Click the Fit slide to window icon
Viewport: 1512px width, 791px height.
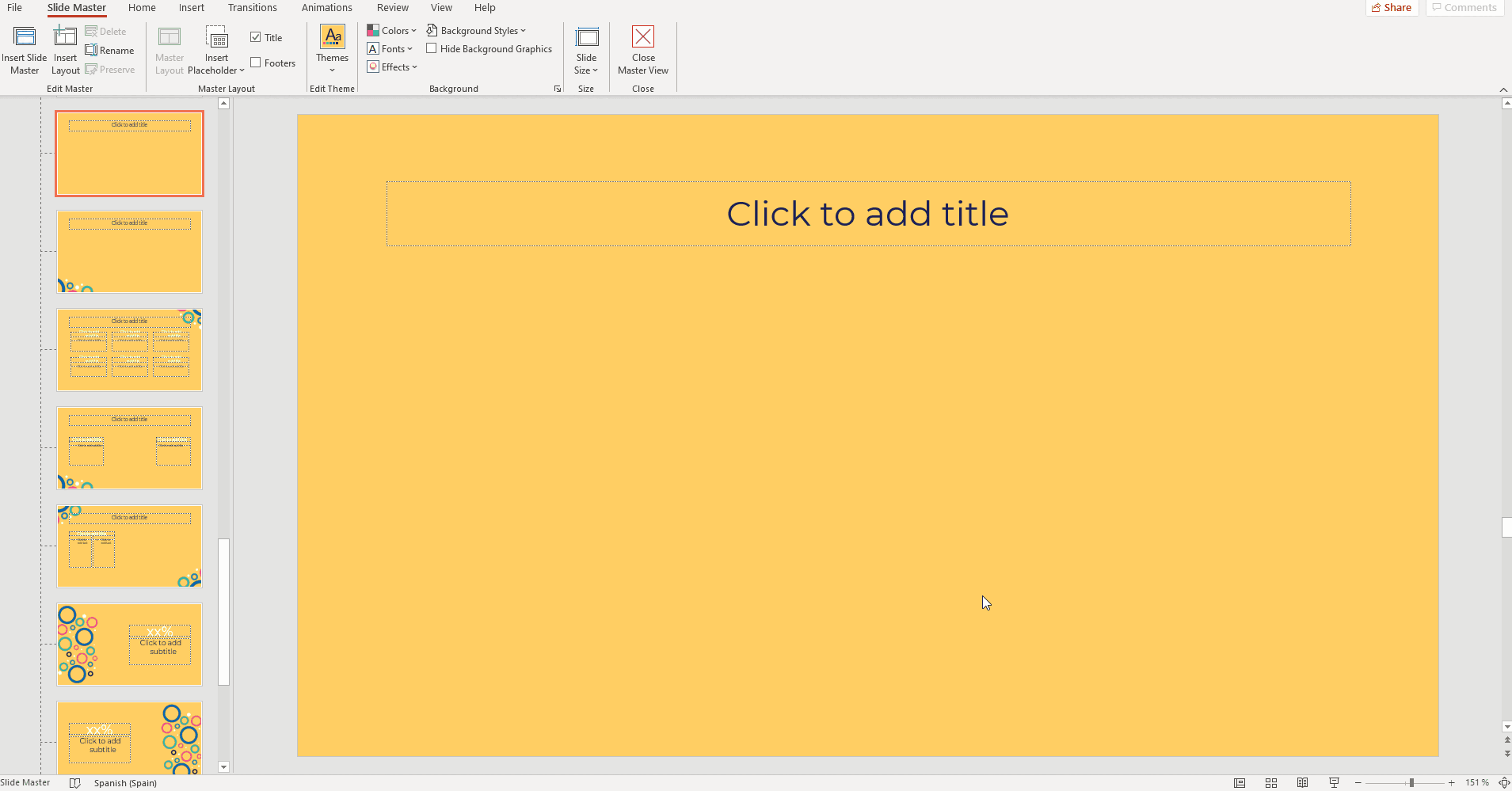click(x=1503, y=782)
